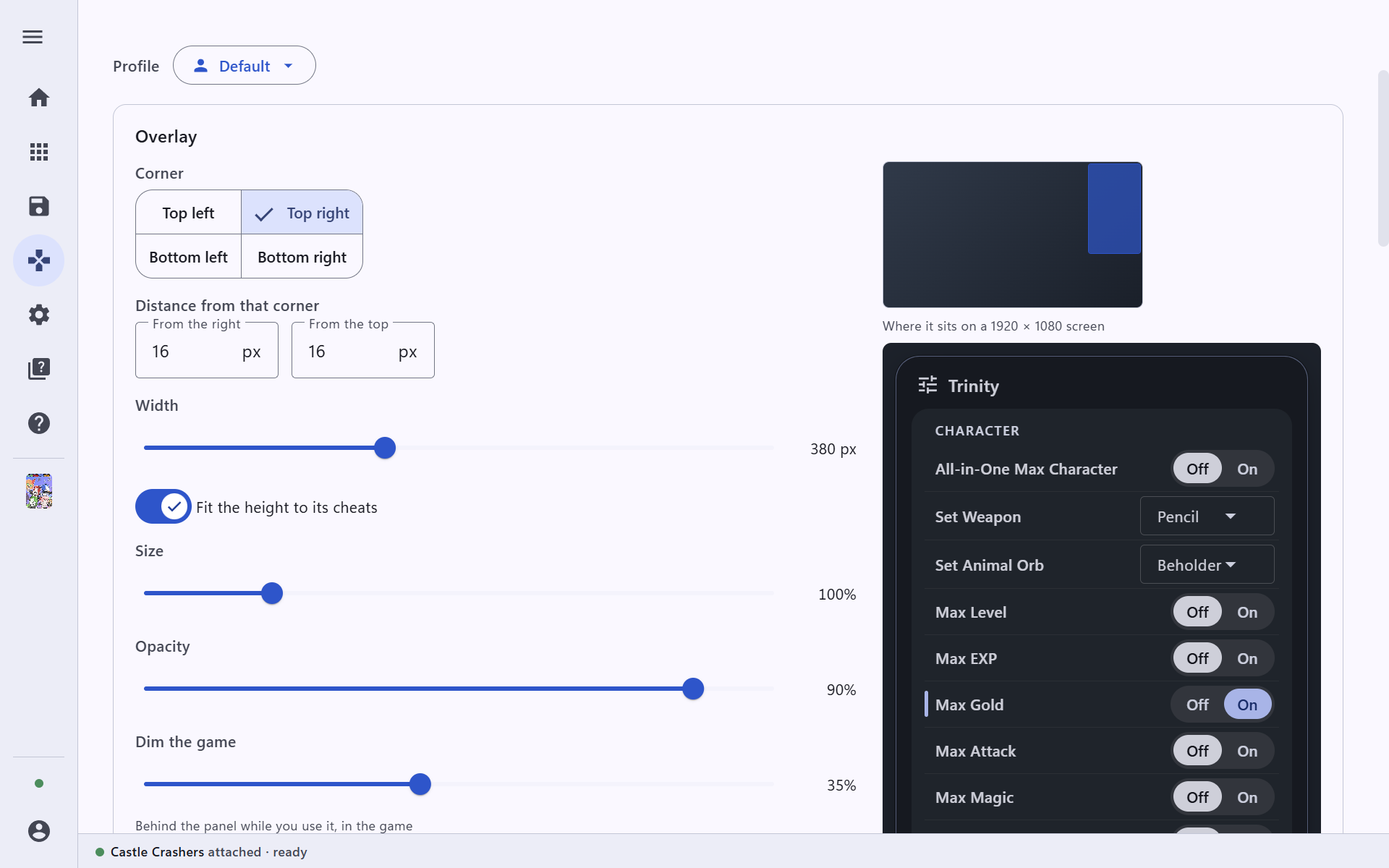
Task: Click the From the top distance field
Action: [363, 351]
